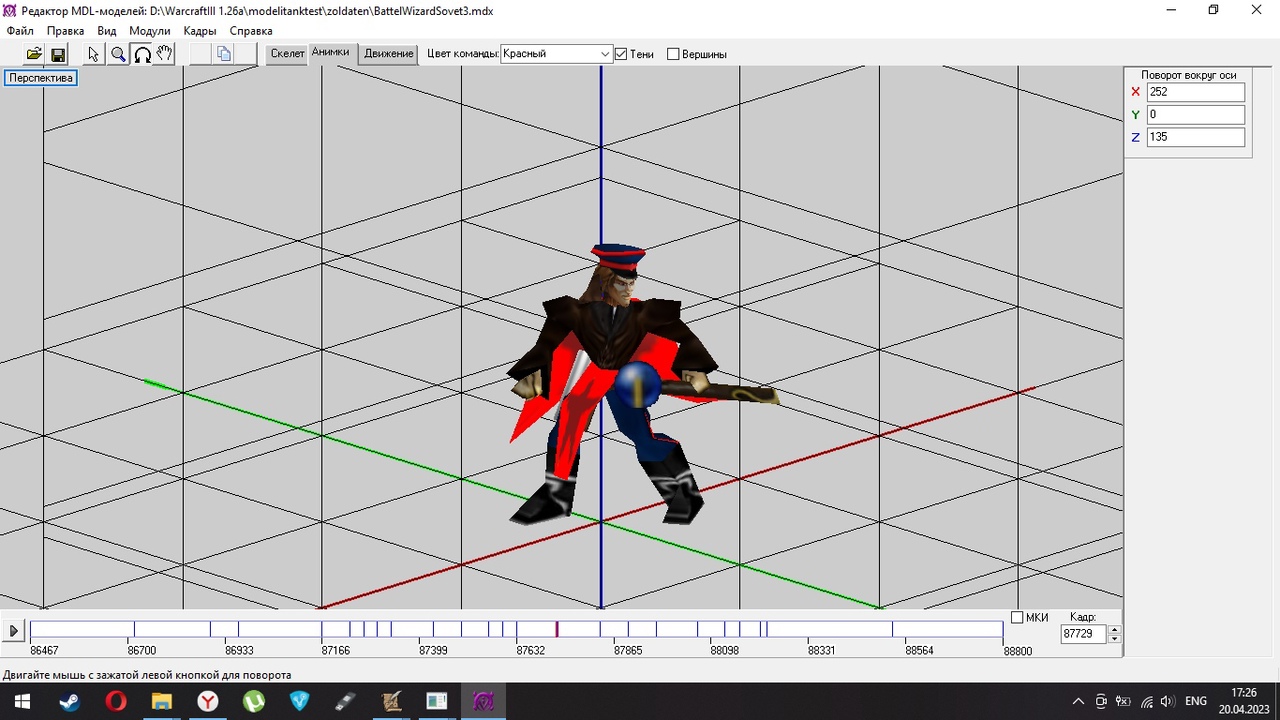Decrease the Кадр frame number by one
Viewport: 1280px width, 720px height.
1115,638
